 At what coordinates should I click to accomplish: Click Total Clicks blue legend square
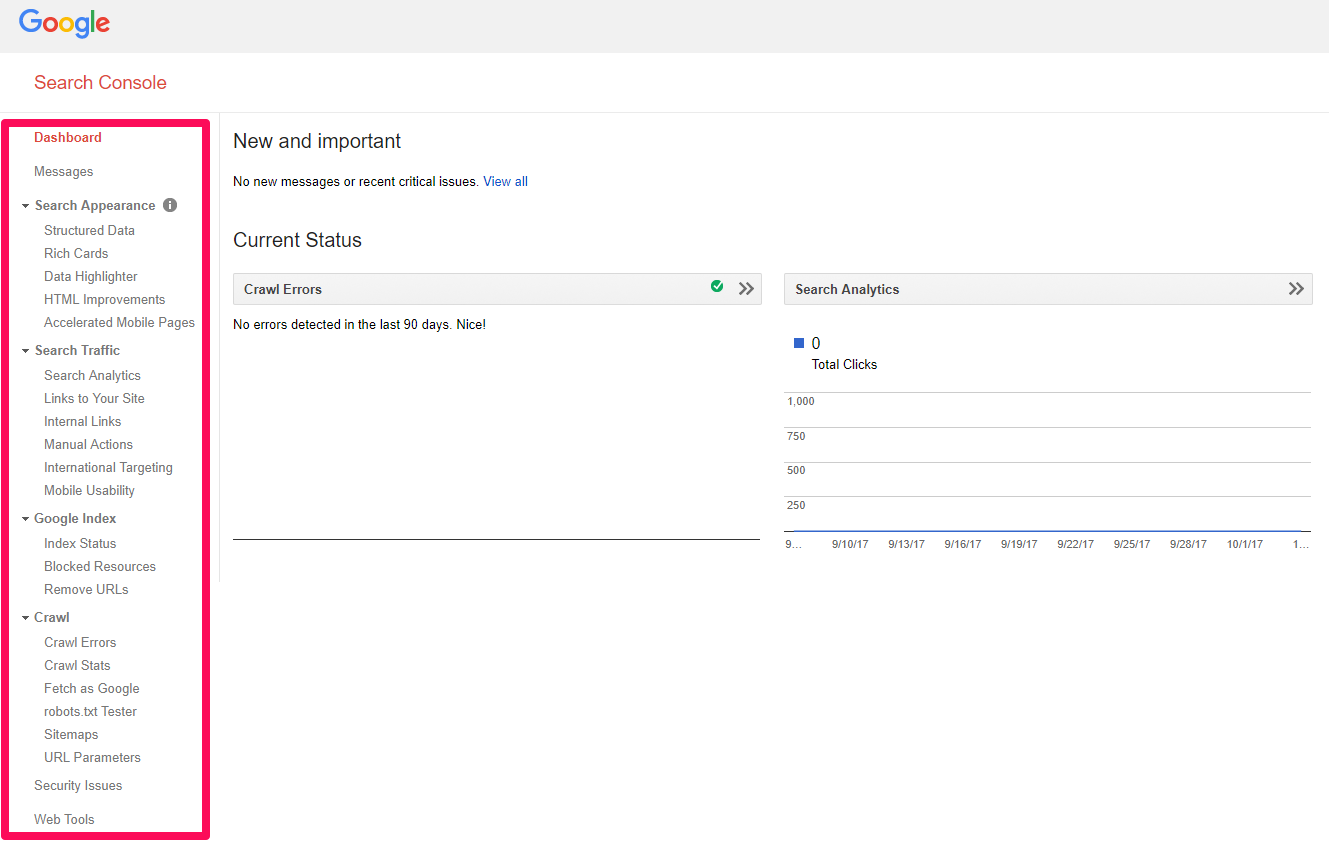pyautogui.click(x=799, y=343)
